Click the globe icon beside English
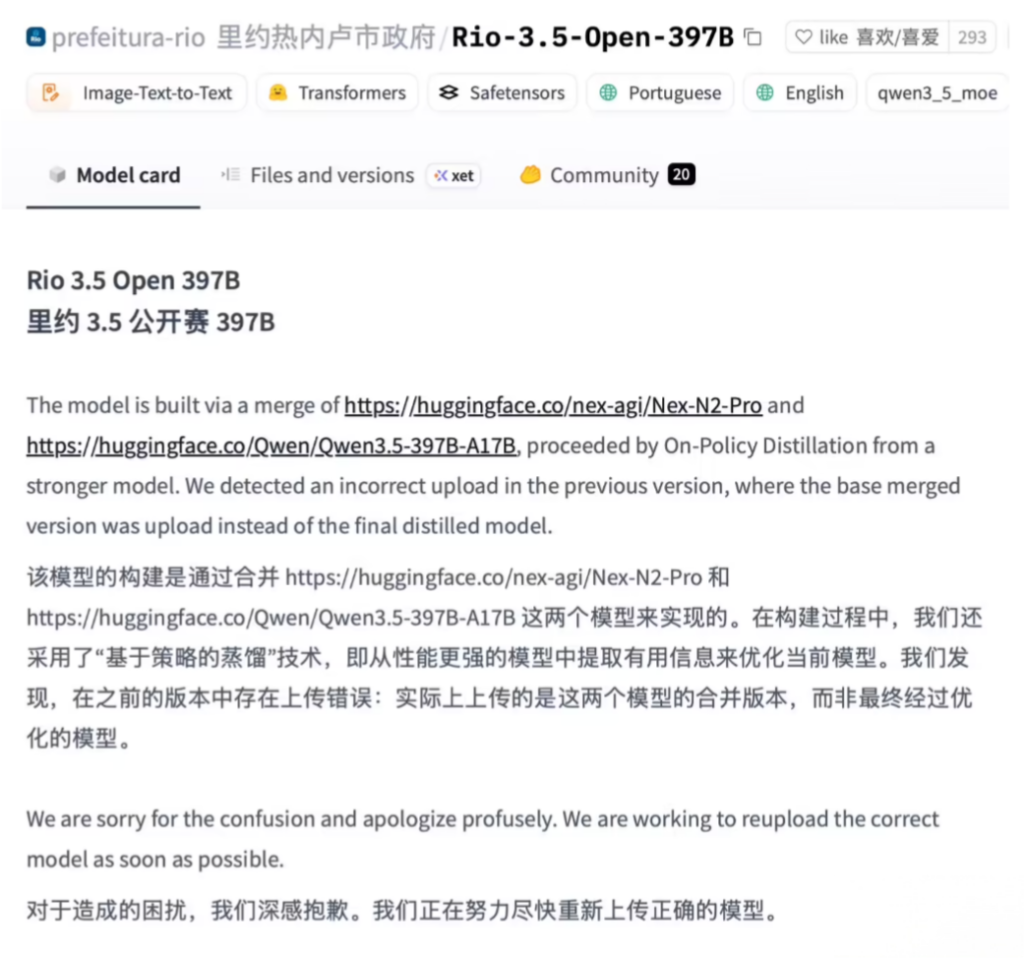 point(765,93)
